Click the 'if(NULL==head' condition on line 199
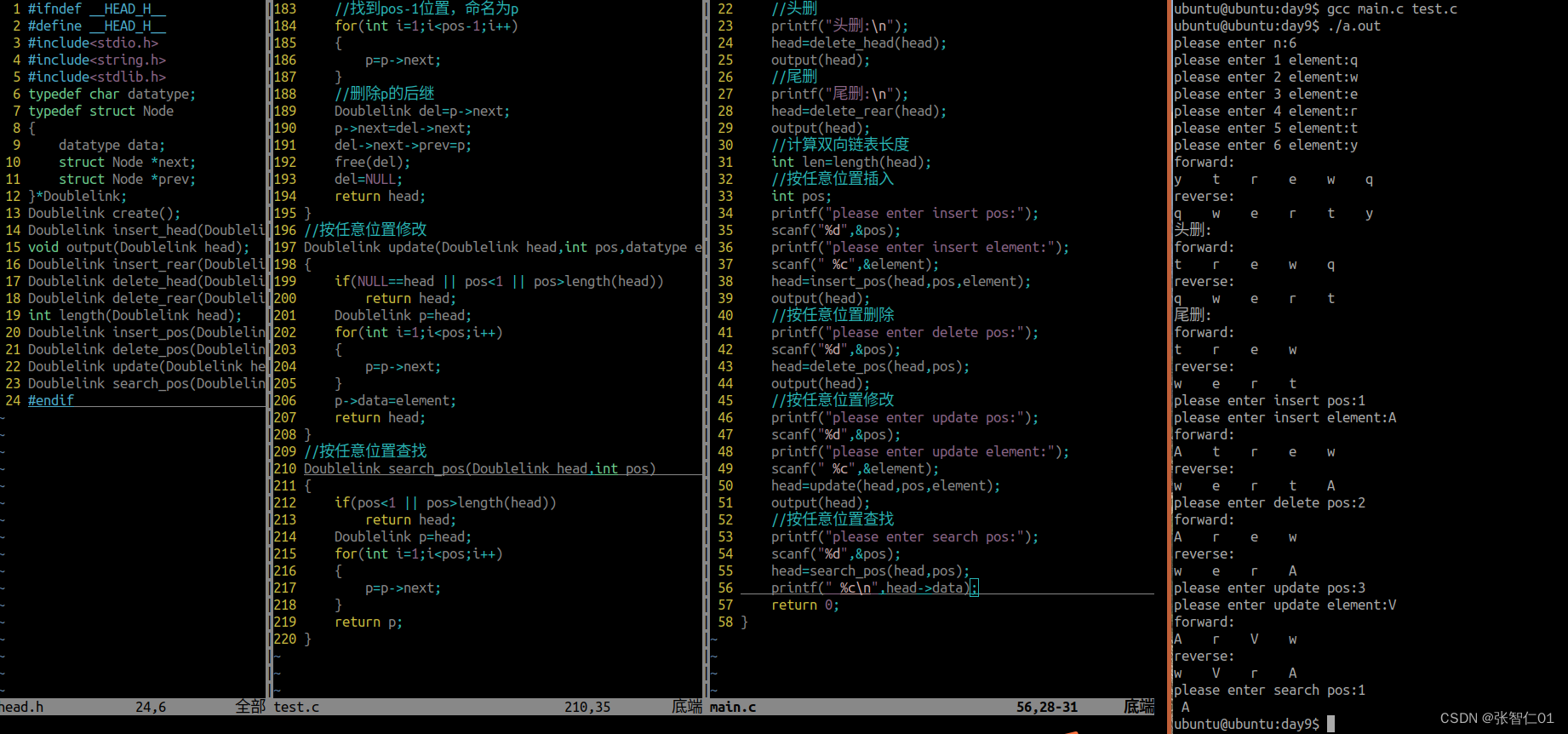The height and width of the screenshot is (734, 1568). [499, 281]
